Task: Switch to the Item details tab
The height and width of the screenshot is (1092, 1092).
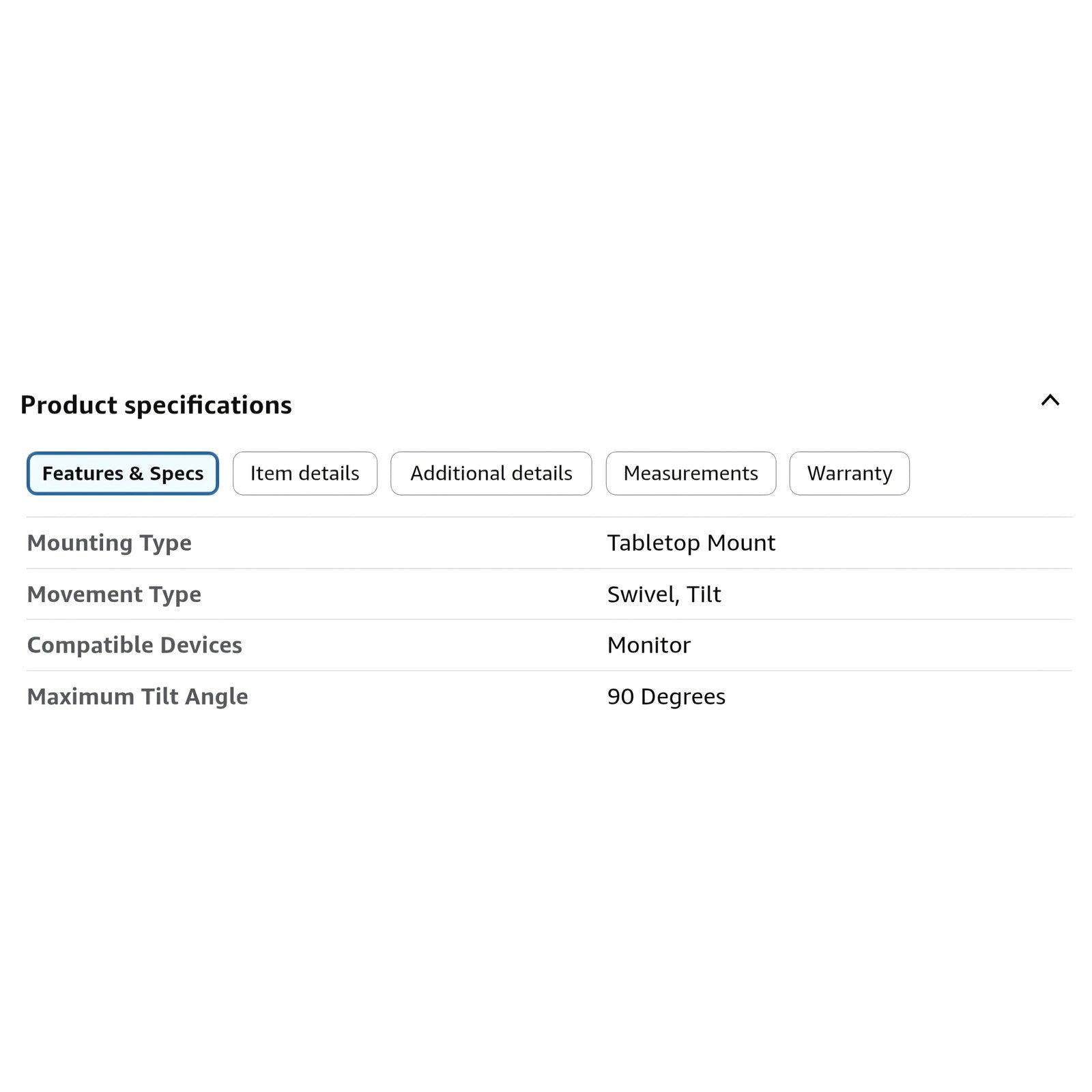Action: click(x=304, y=473)
